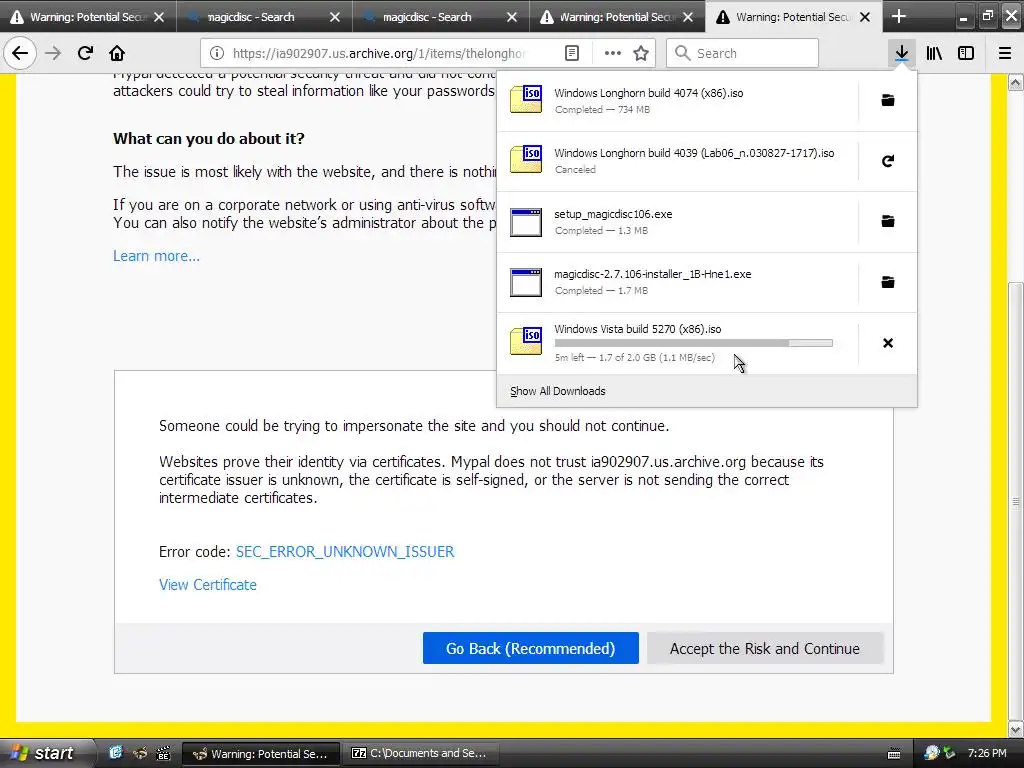This screenshot has height=768, width=1024.
Task: Close the second magicdisc - Search tab
Action: pyautogui.click(x=512, y=17)
